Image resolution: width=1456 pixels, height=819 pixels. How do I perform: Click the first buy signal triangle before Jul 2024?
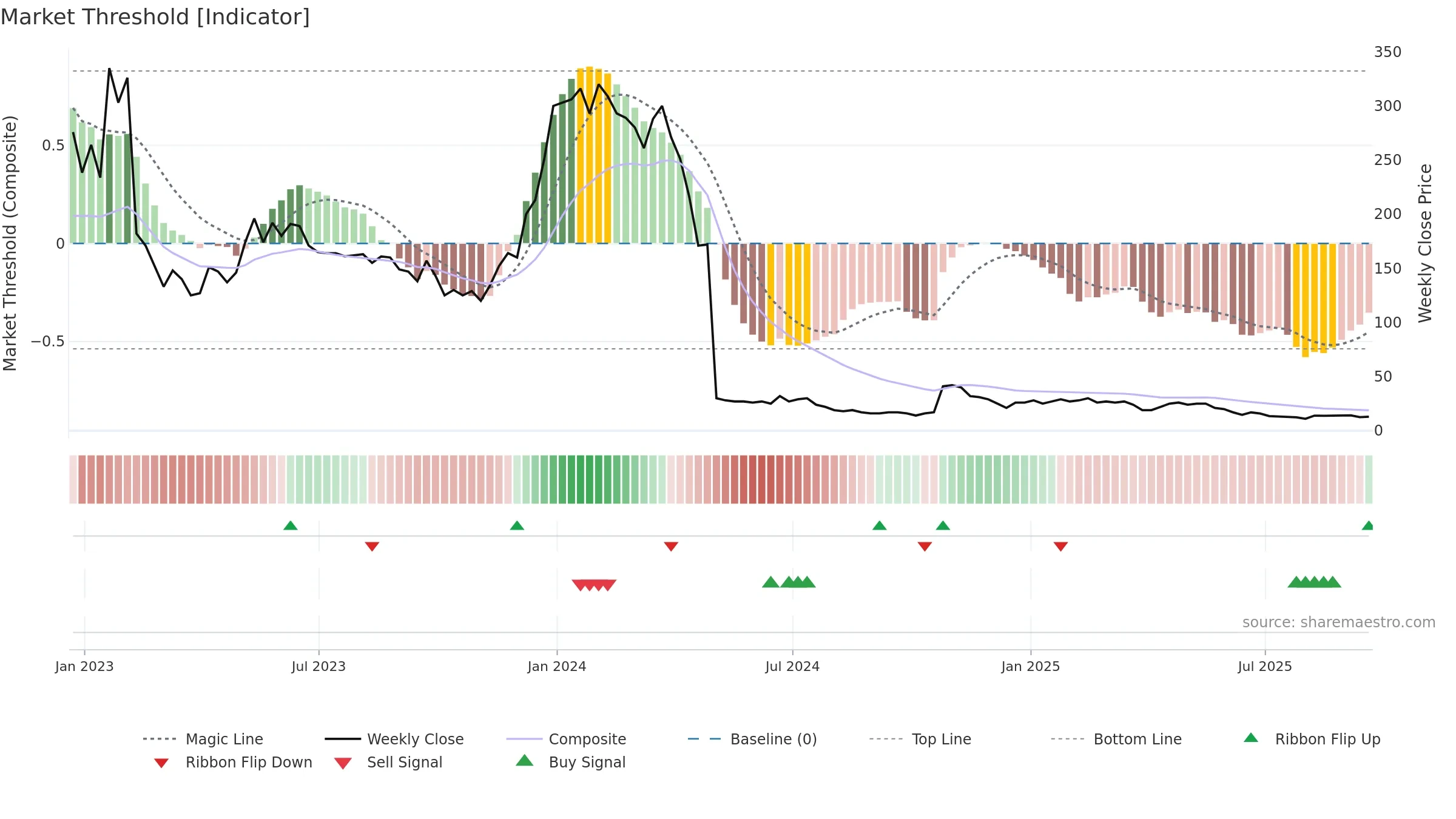pos(770,582)
